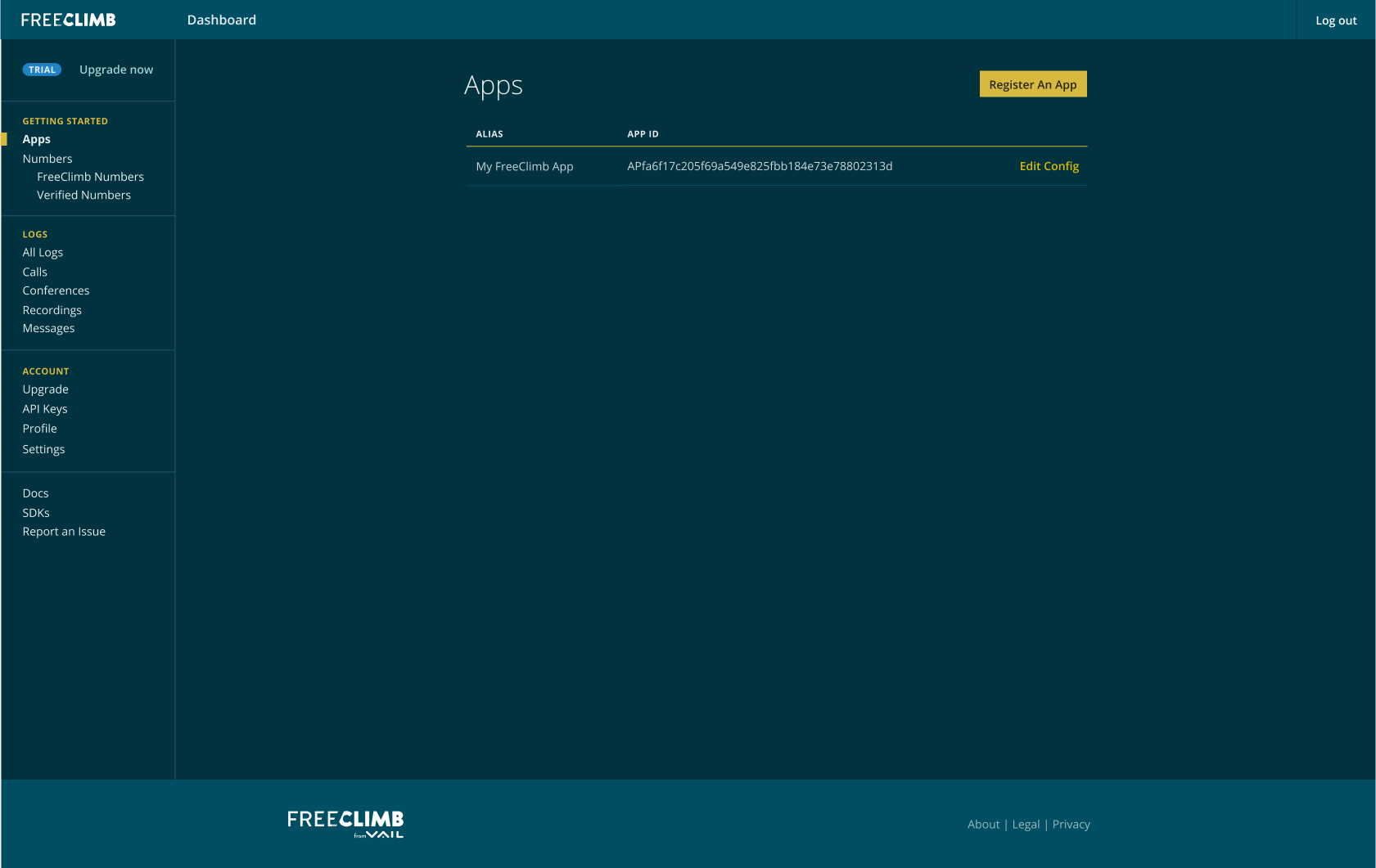This screenshot has height=868, width=1376.
Task: Click the APP ID column header
Action: pos(643,134)
